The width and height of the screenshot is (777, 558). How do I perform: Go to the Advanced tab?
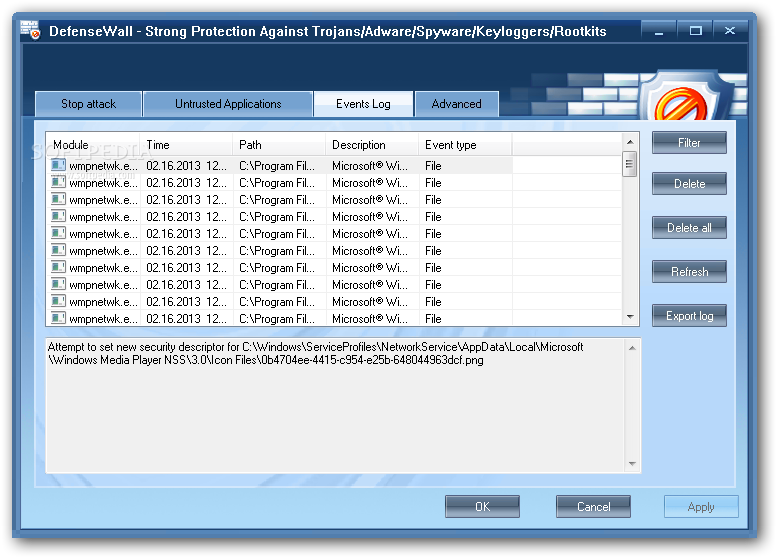[x=456, y=104]
